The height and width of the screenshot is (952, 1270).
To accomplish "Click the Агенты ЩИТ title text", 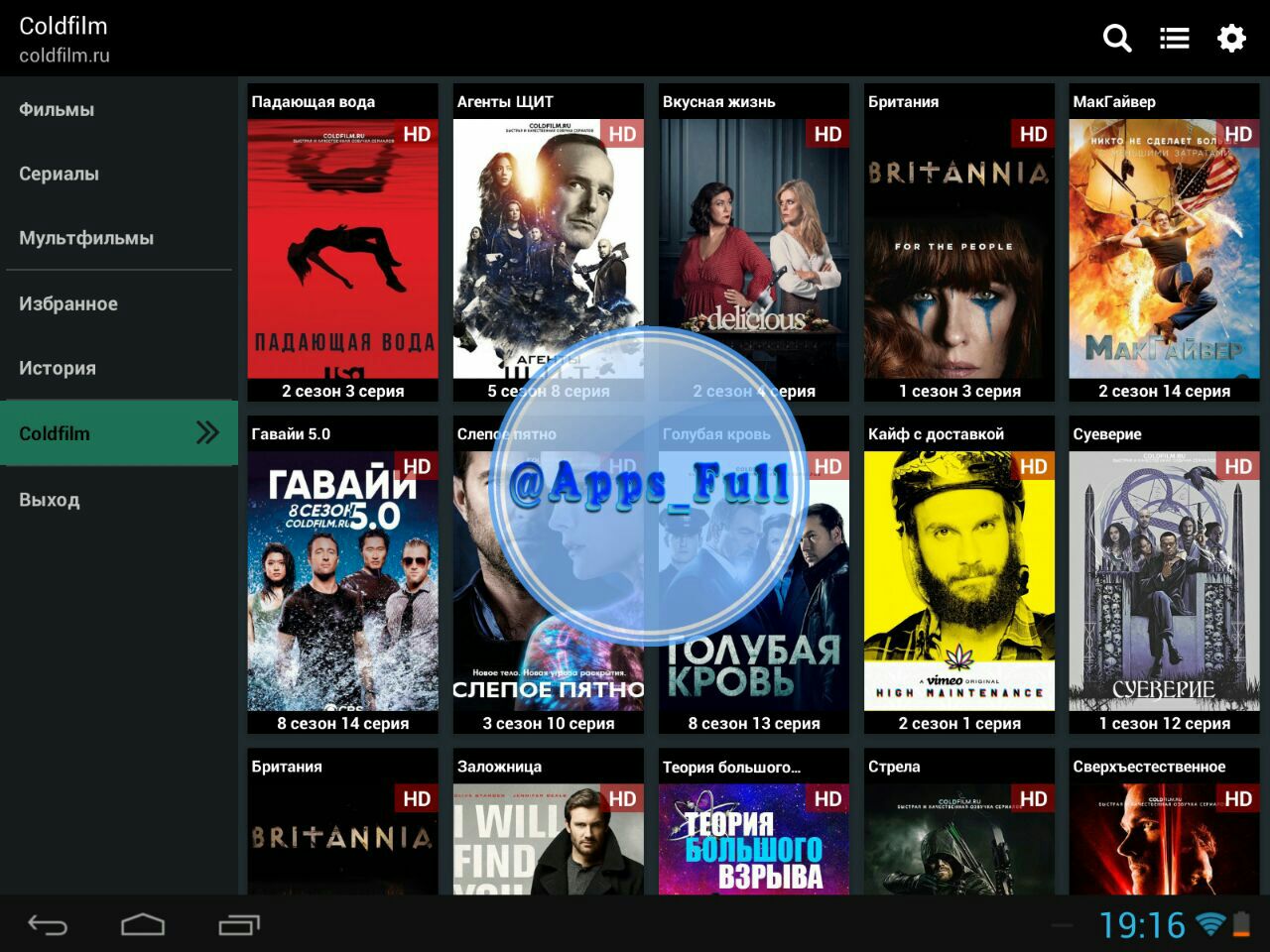I will (x=505, y=101).
